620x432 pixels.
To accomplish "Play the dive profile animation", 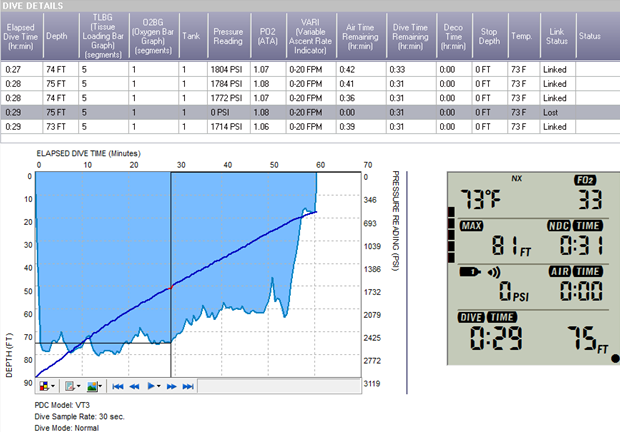I will [151, 385].
